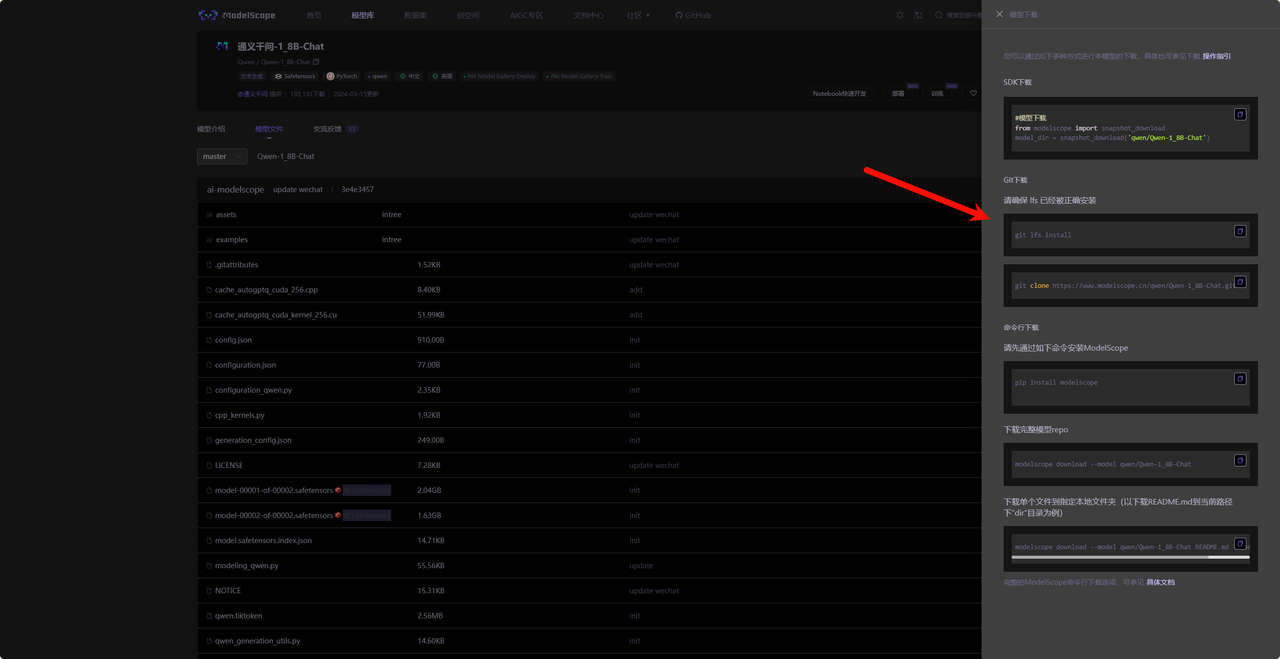
Task: Open the 具体文档 documentation link
Action: (x=1160, y=582)
